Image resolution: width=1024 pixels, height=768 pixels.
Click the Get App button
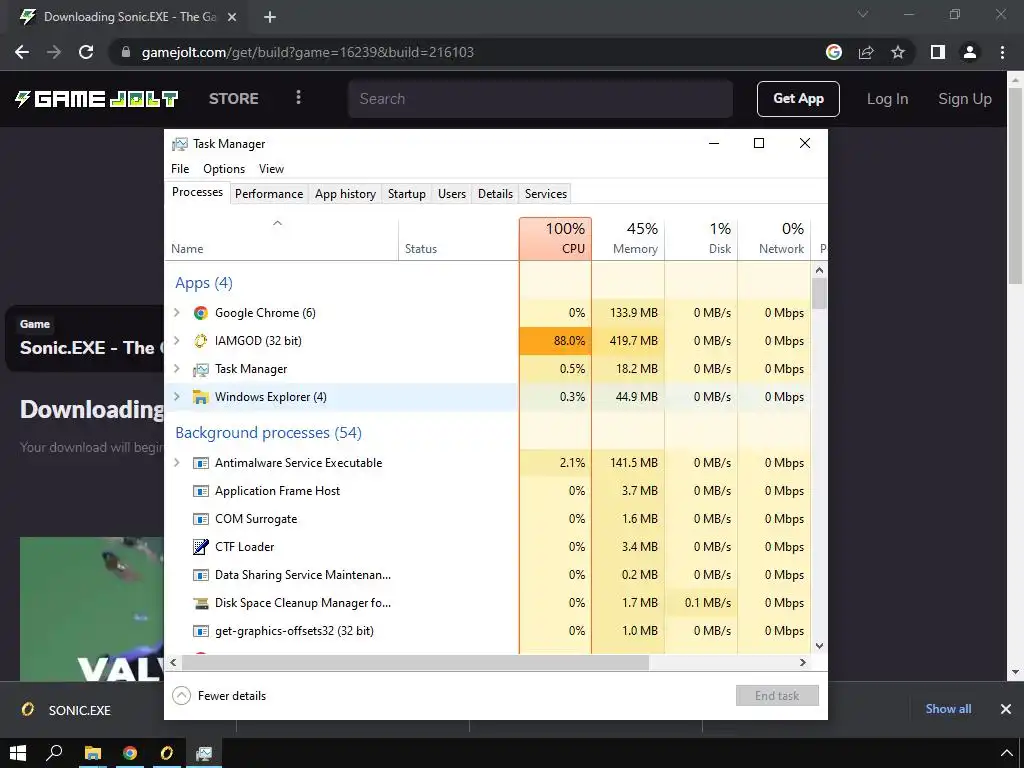pos(798,99)
